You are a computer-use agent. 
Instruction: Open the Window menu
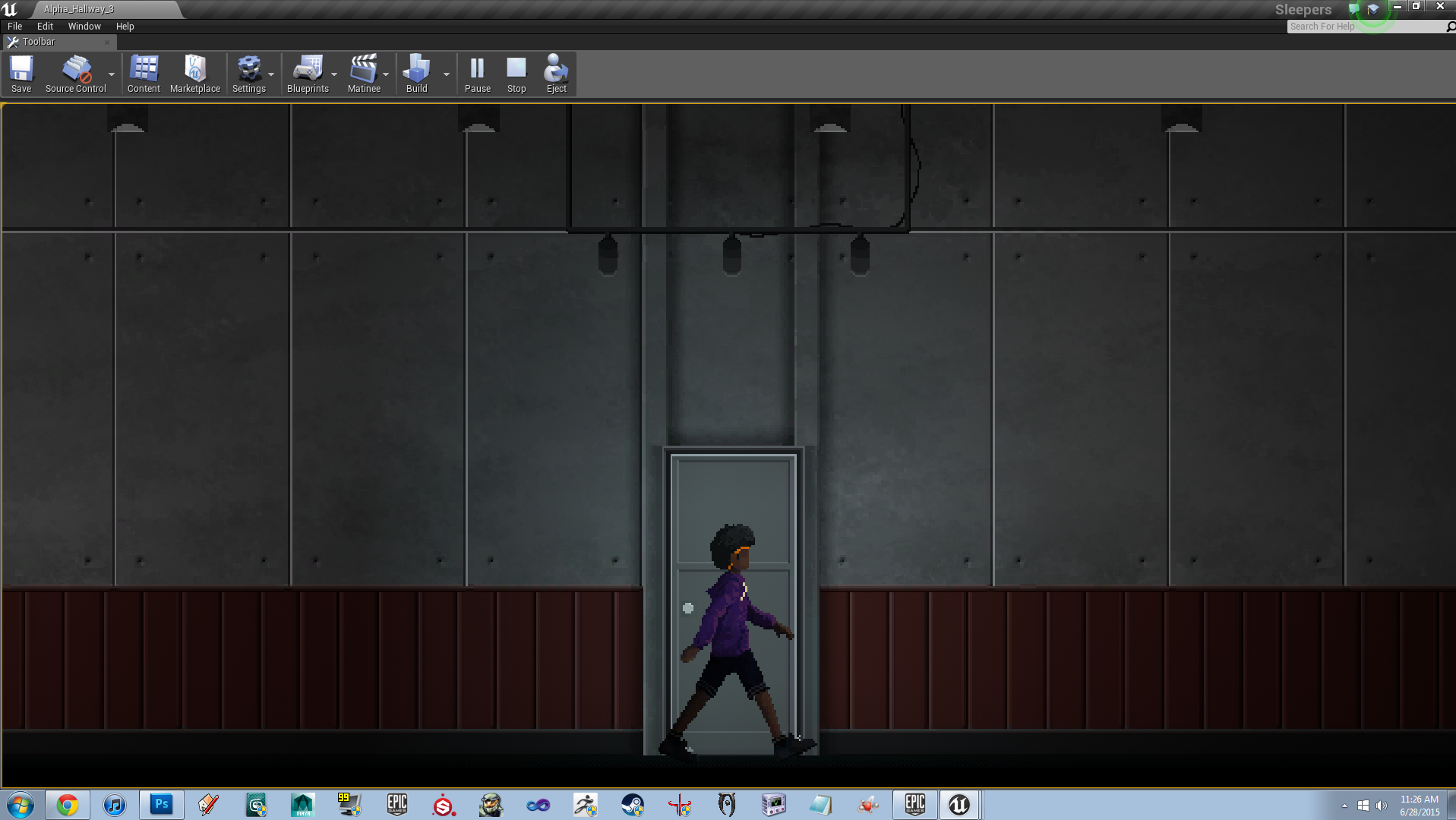(x=84, y=26)
